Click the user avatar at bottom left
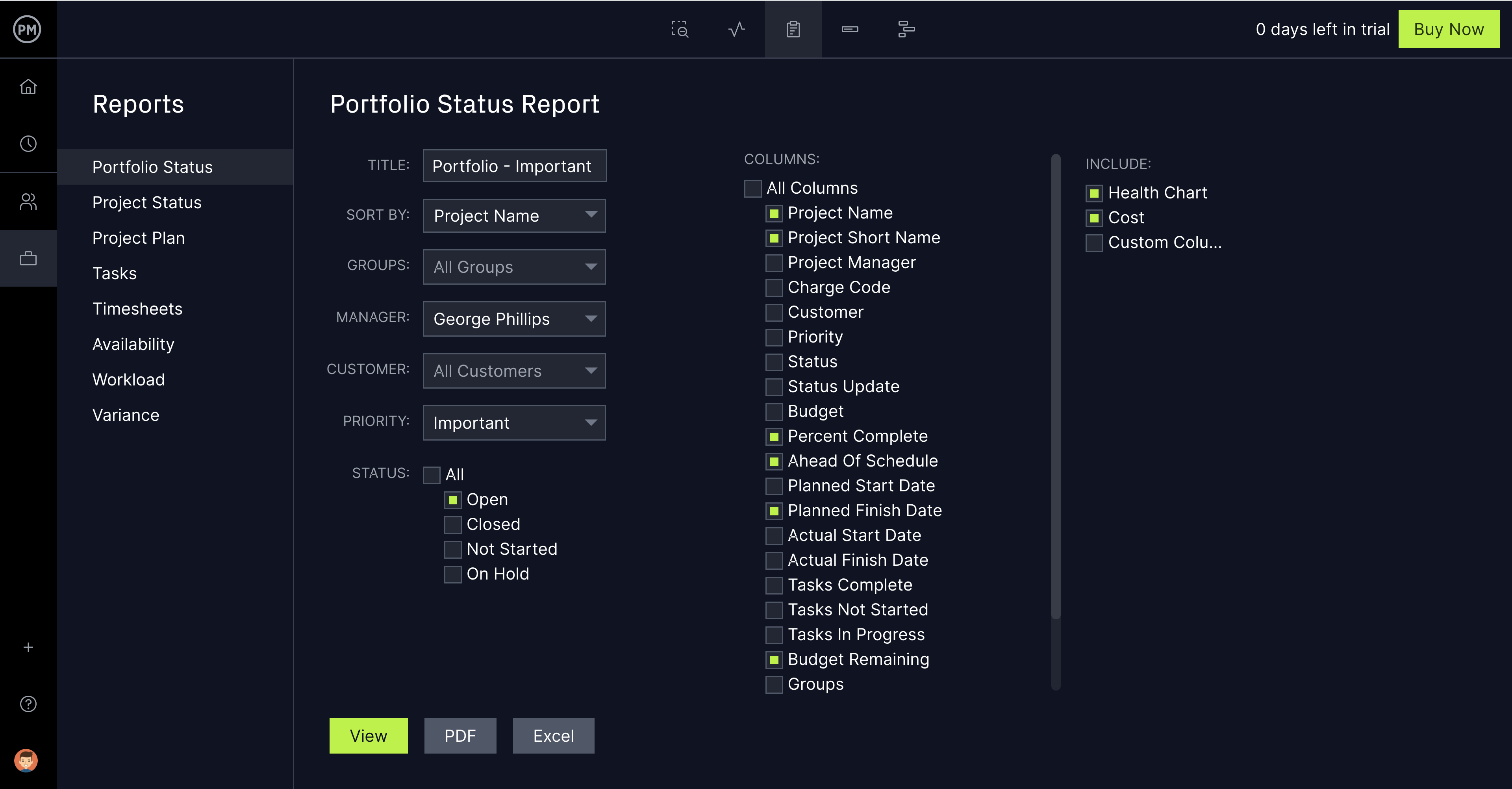Screen dimensions: 1512x789 coord(26,761)
